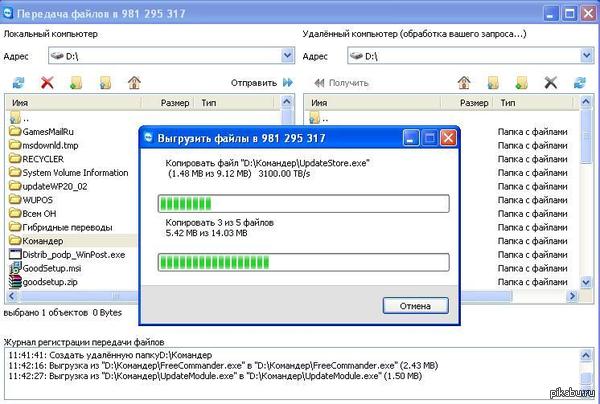The height and width of the screenshot is (404, 600).
Task: Click the Получить receive button
Action: click(341, 83)
